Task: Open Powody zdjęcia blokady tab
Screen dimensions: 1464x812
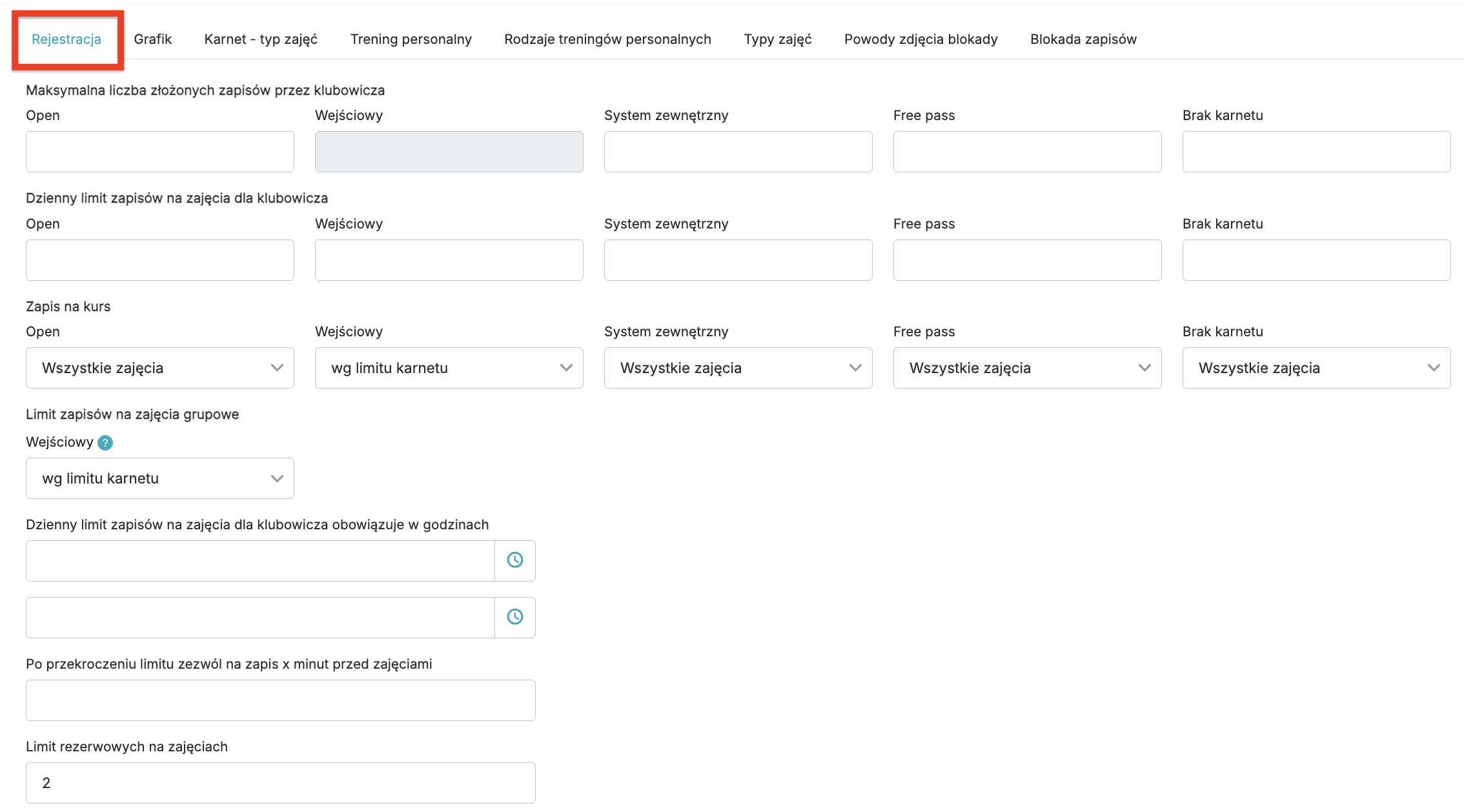Action: [x=920, y=39]
